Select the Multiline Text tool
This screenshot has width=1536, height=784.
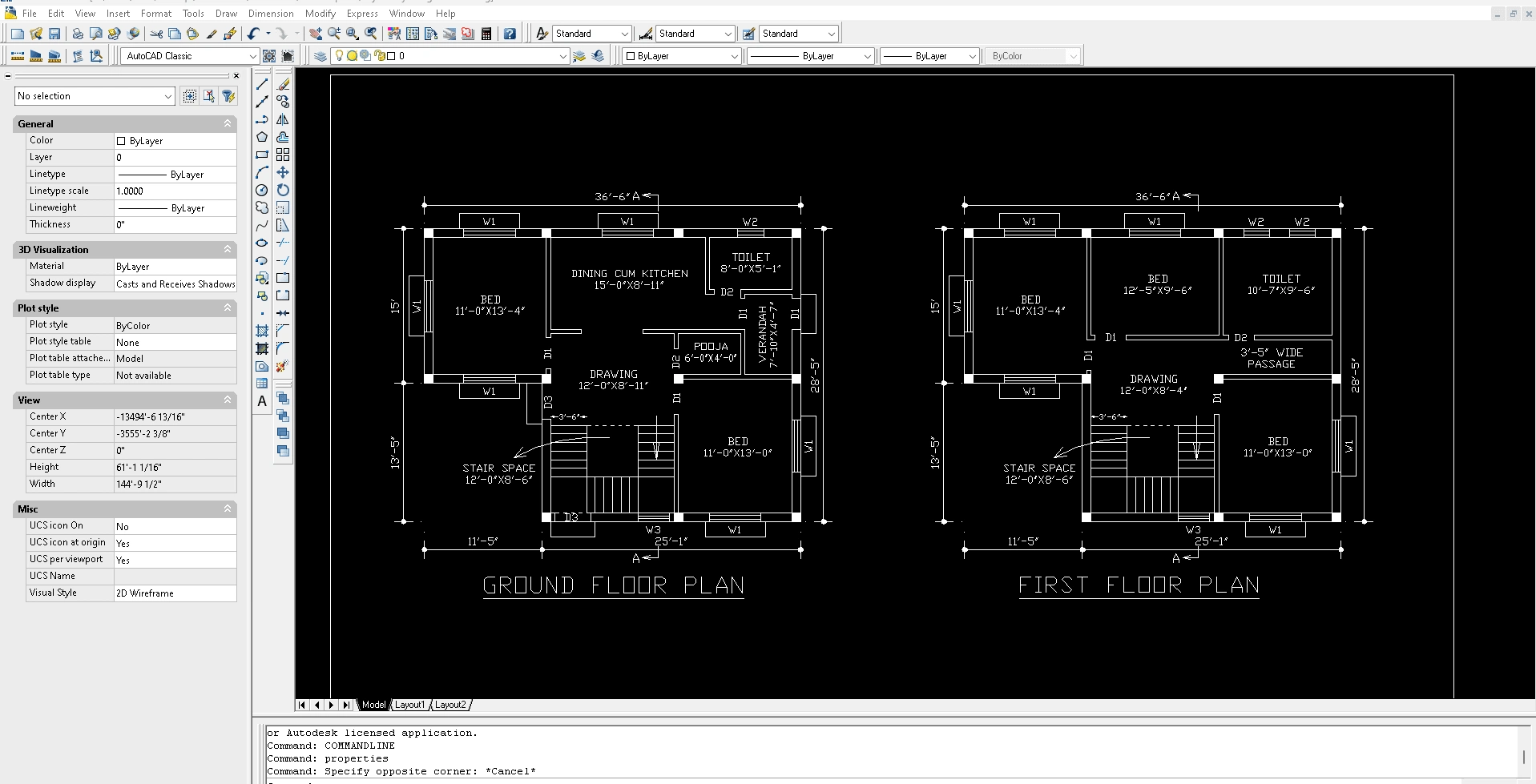[x=262, y=401]
